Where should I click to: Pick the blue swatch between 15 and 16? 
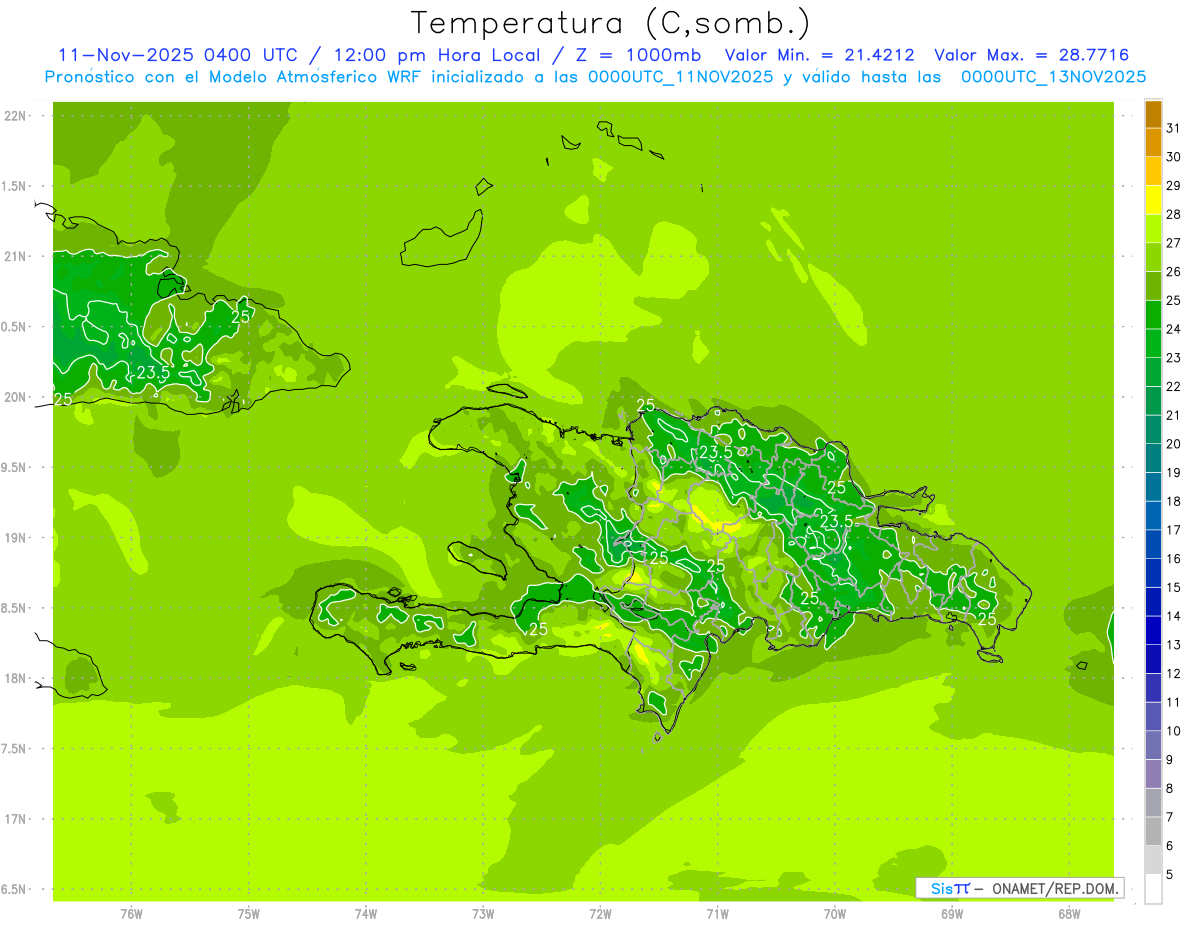pos(1153,573)
